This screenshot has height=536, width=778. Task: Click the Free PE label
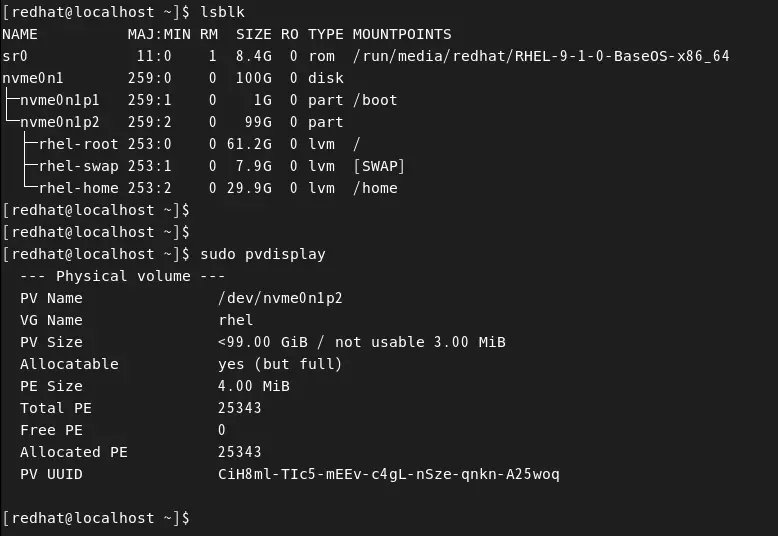coord(51,430)
